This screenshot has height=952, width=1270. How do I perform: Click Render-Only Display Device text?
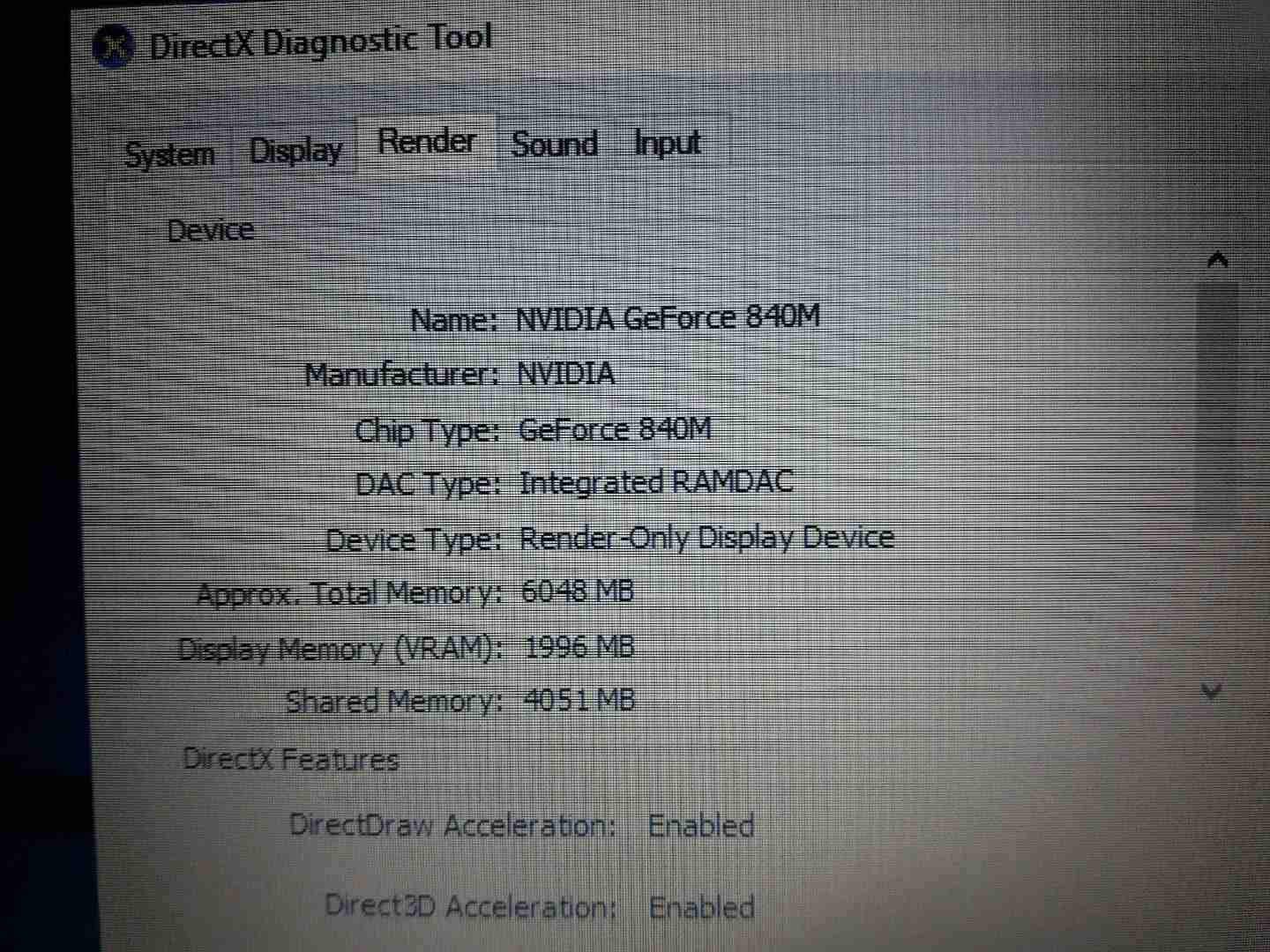(x=706, y=538)
